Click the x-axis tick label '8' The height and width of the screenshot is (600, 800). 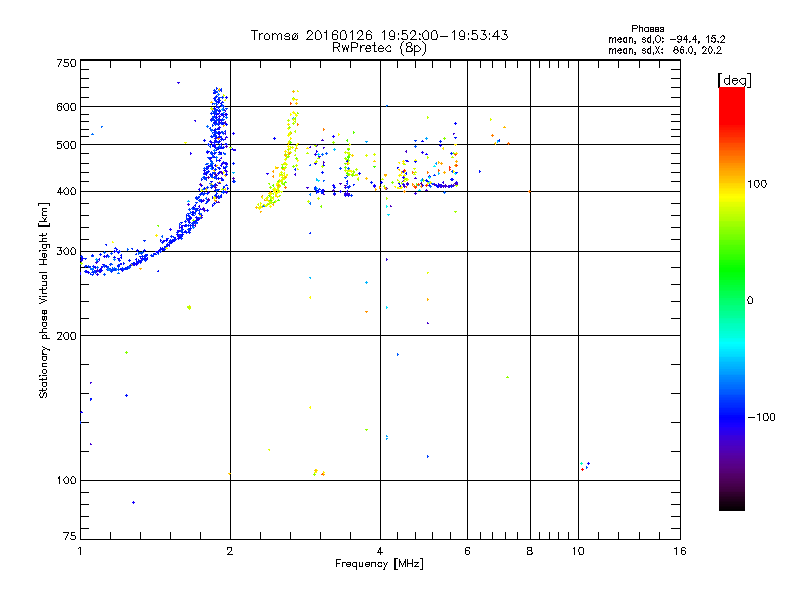(530, 551)
